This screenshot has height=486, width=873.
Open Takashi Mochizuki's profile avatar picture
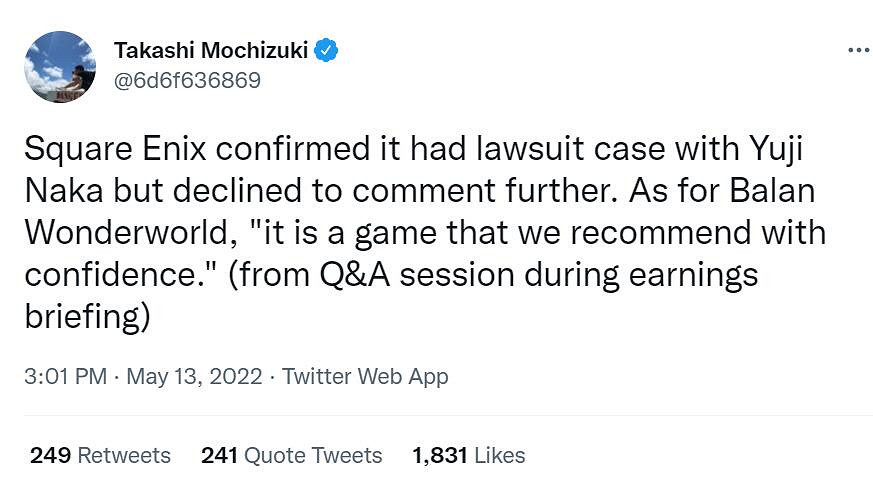pyautogui.click(x=59, y=66)
